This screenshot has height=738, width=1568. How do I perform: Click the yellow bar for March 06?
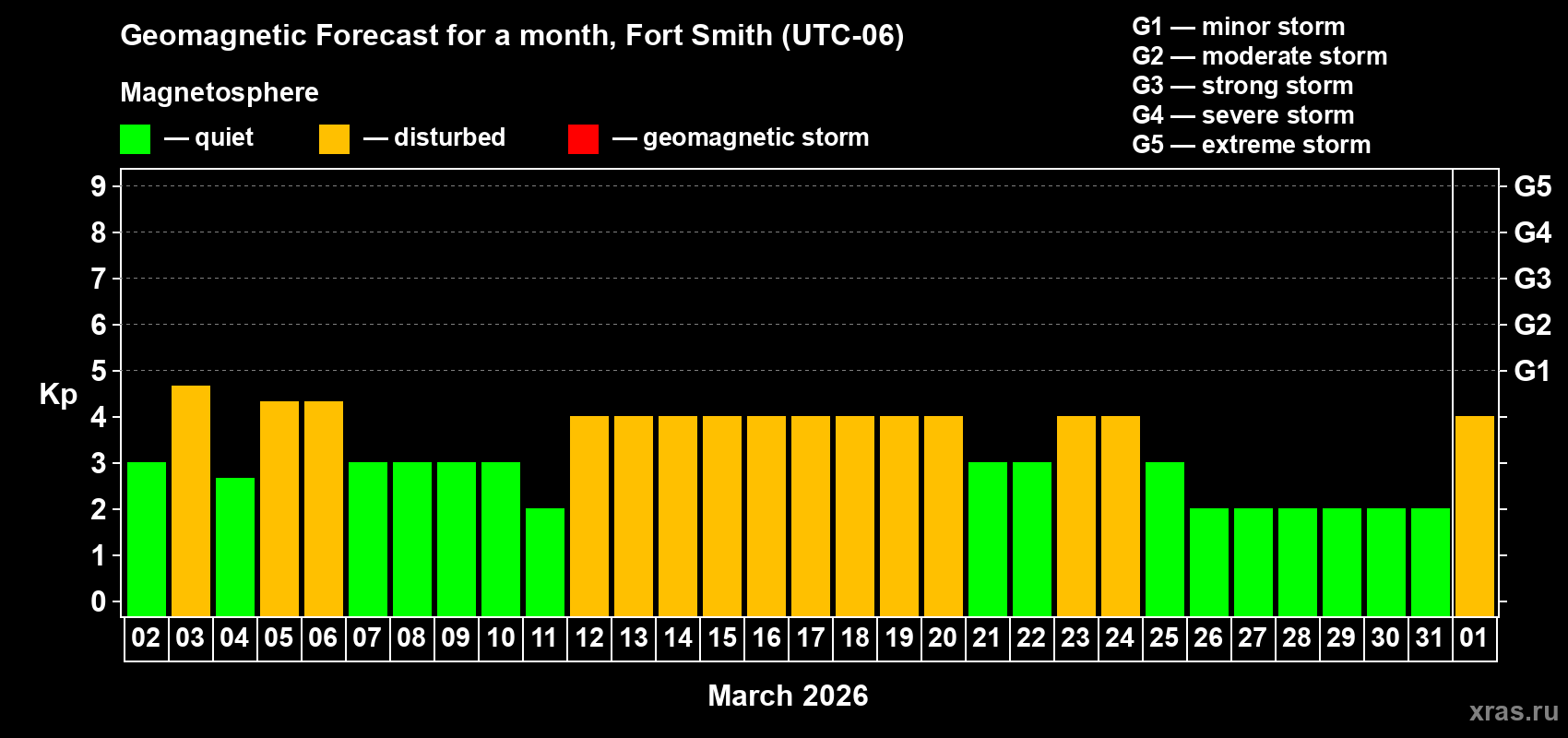pos(324,508)
